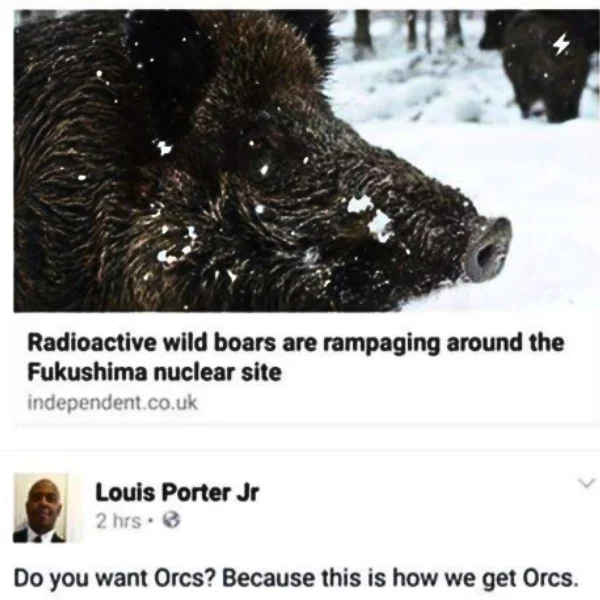Click the 'Do you want Orcs?' post text
The image size is (600, 600).
click(x=295, y=577)
